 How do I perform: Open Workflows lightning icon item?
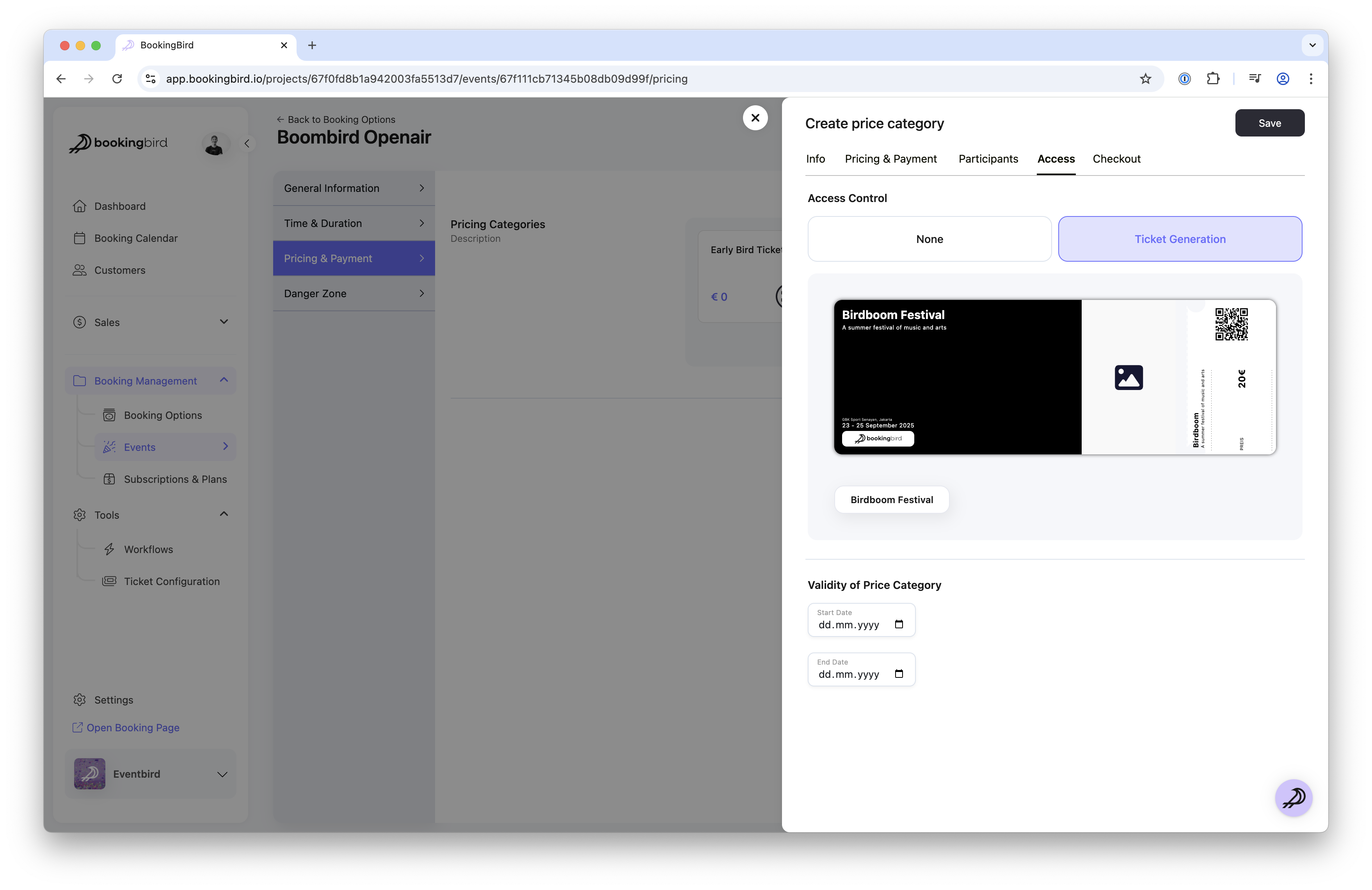(109, 549)
